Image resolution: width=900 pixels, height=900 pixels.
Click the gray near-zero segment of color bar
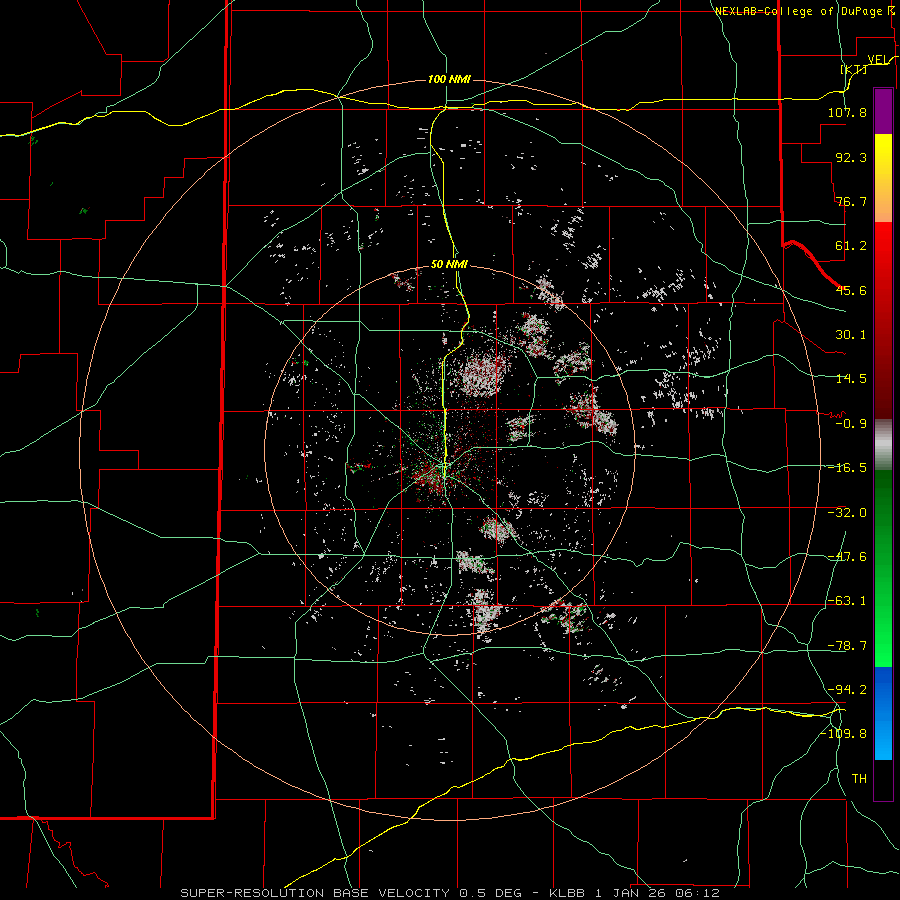point(883,445)
